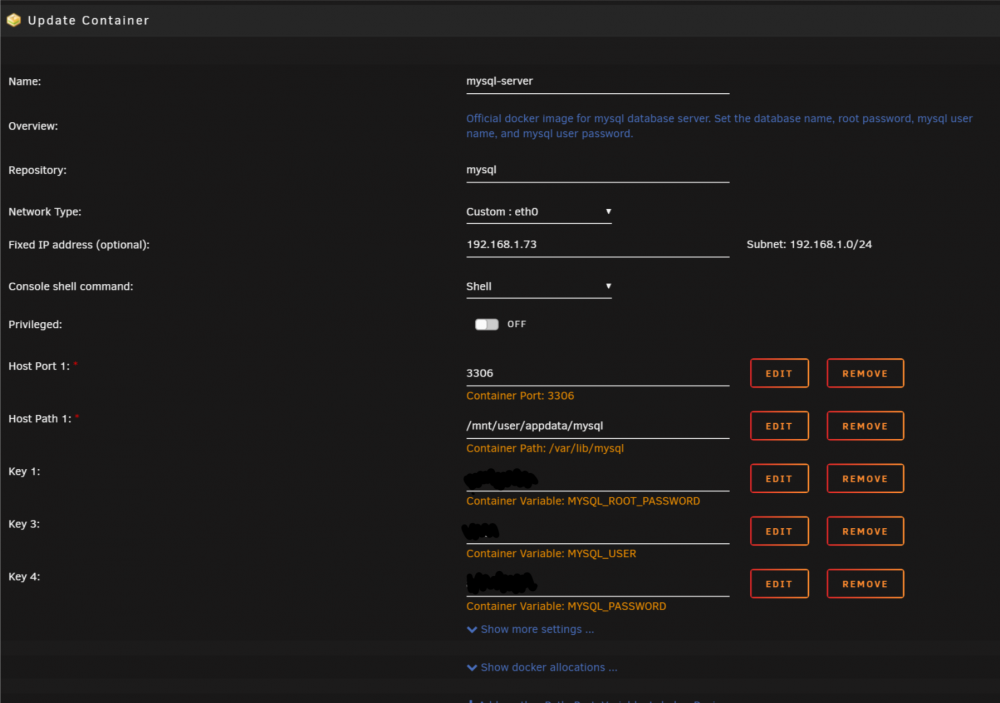Image resolution: width=1000 pixels, height=703 pixels.
Task: Open the Network Type dropdown
Action: 539,212
